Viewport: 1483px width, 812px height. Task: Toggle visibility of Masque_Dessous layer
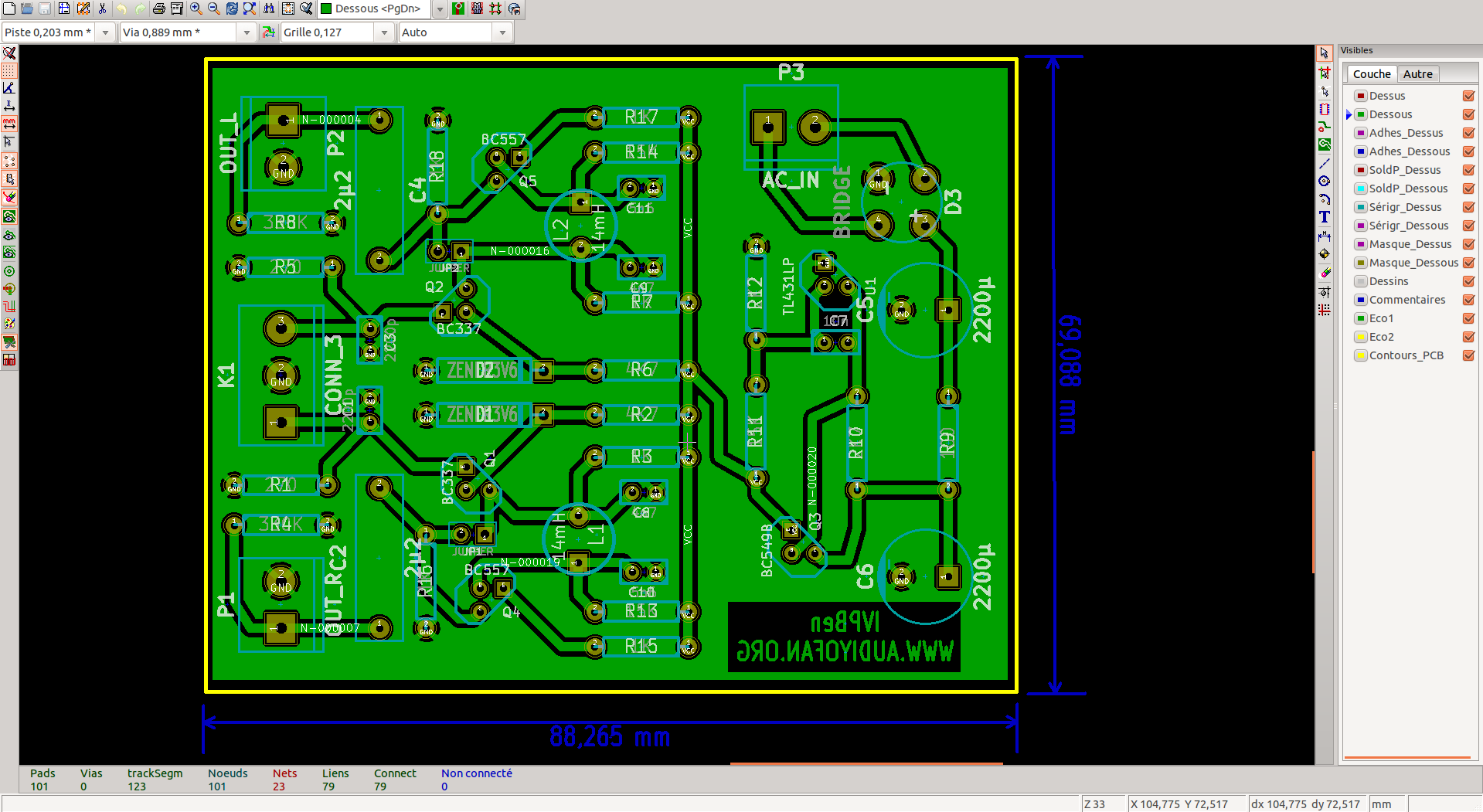click(x=1469, y=263)
